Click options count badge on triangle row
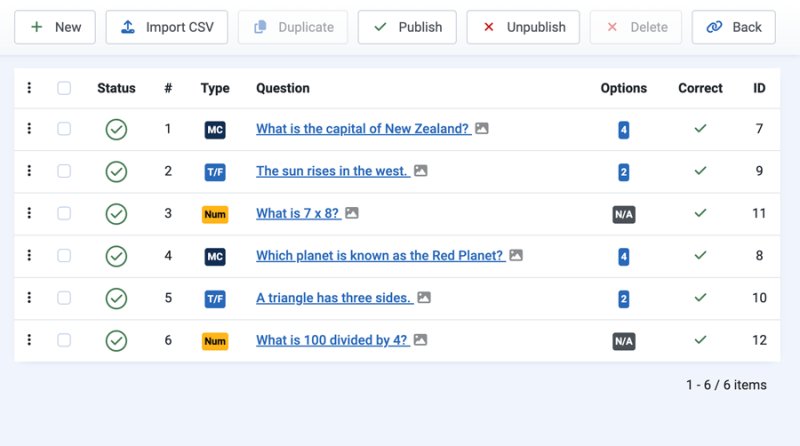800x446 pixels. pyautogui.click(x=623, y=299)
